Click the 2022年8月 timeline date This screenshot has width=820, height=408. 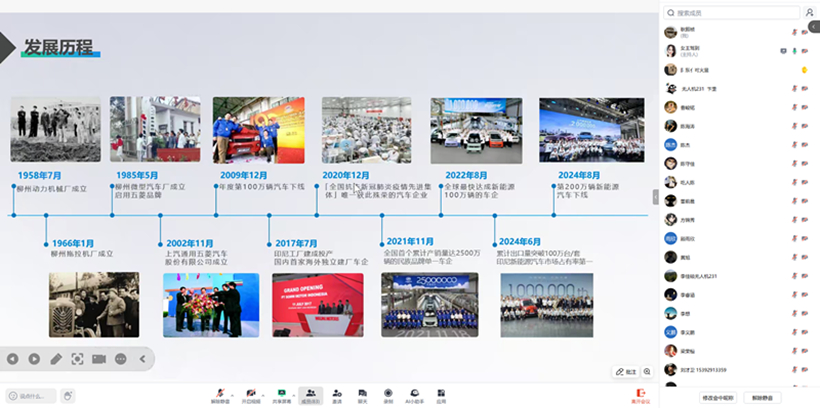(466, 175)
